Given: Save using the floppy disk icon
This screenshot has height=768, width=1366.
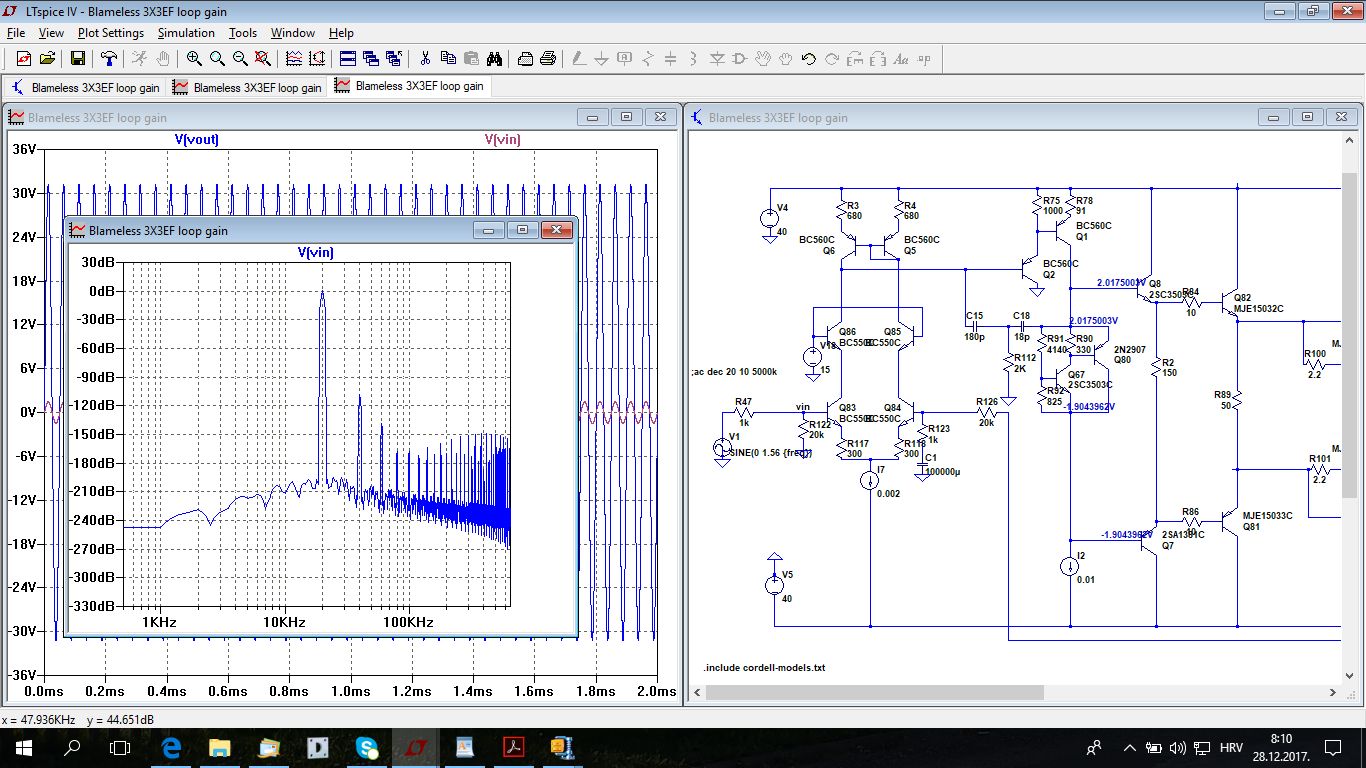Looking at the screenshot, I should coord(77,59).
